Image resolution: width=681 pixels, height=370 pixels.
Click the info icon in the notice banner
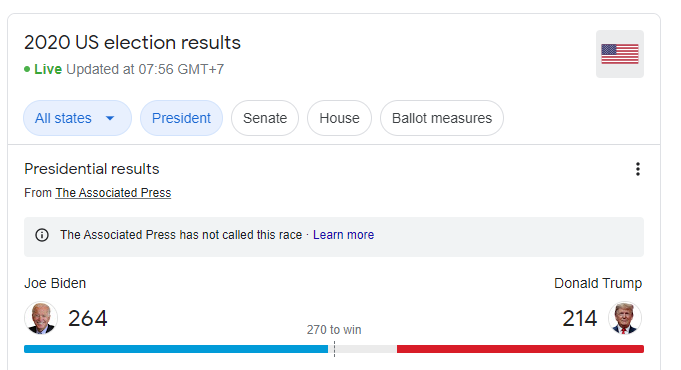pos(42,235)
